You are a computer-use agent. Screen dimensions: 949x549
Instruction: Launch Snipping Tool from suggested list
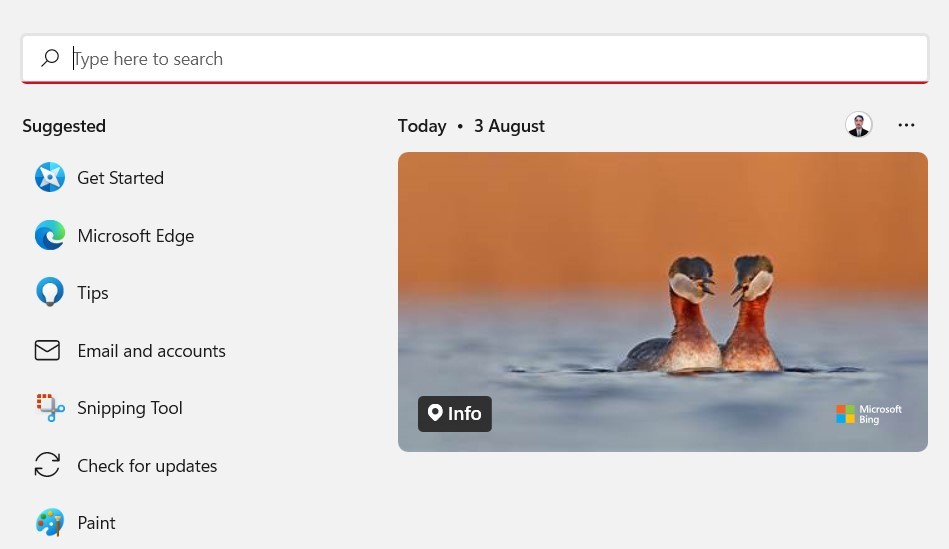130,408
